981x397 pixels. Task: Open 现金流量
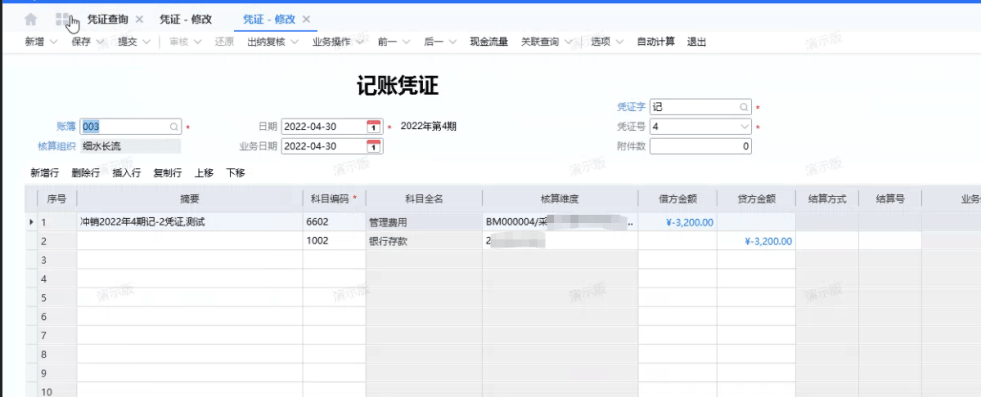489,42
